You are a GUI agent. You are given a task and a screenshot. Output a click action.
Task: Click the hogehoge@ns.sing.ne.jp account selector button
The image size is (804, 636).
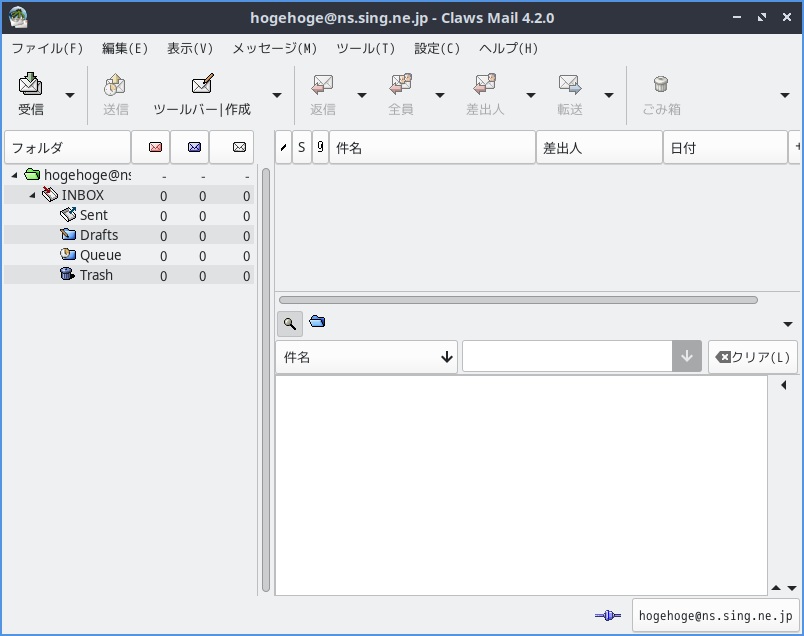715,615
